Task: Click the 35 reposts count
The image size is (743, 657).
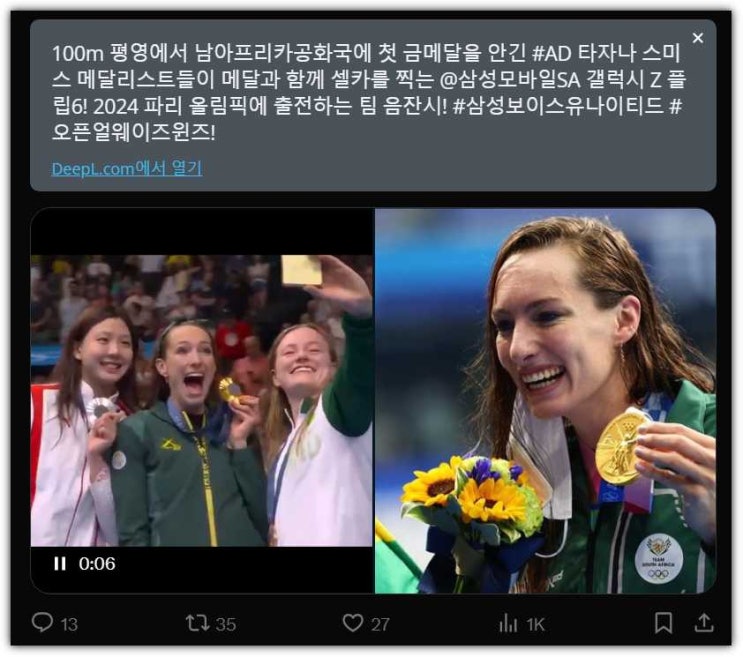Action: (226, 624)
